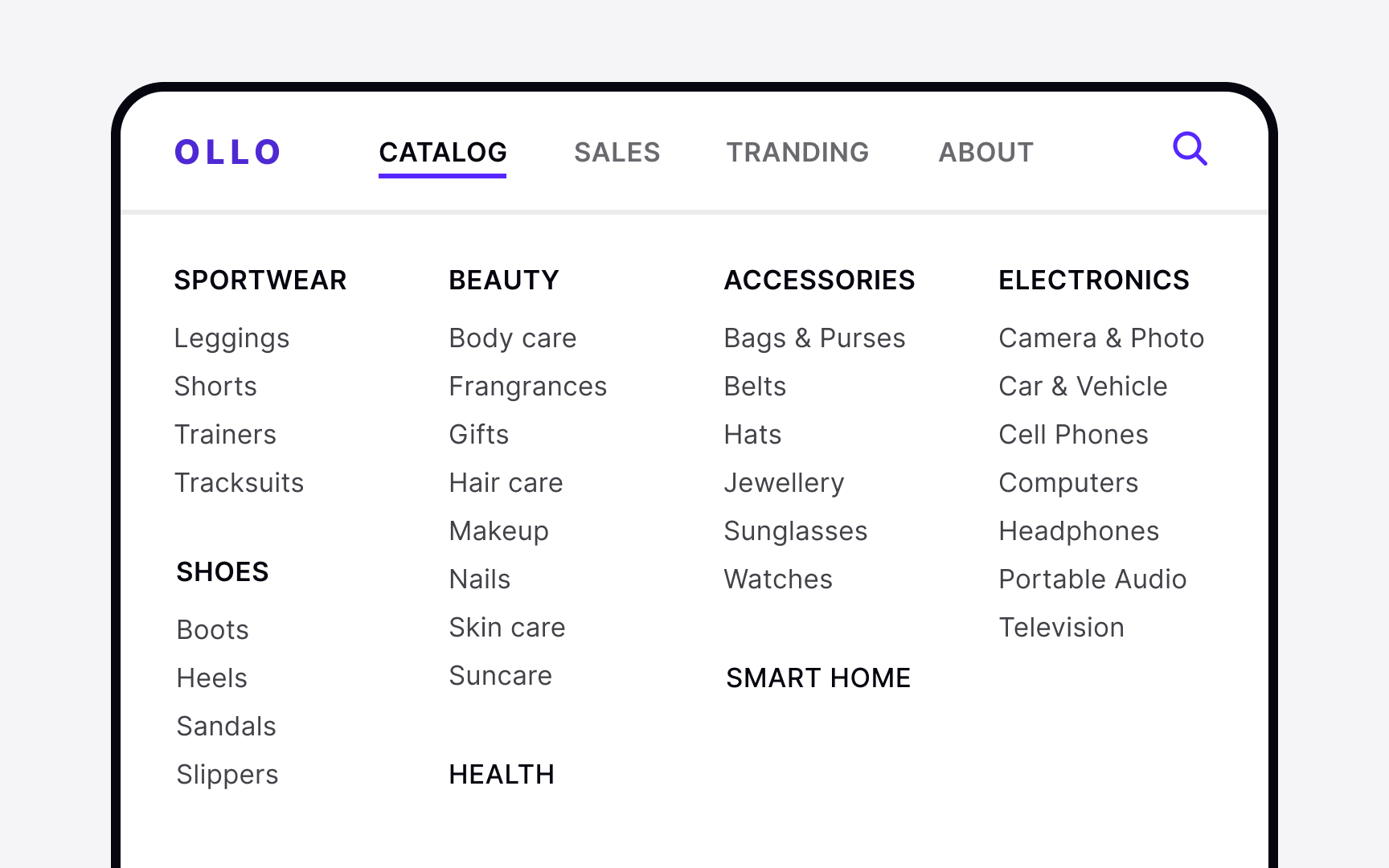Switch to the SALES tab

[x=617, y=152]
